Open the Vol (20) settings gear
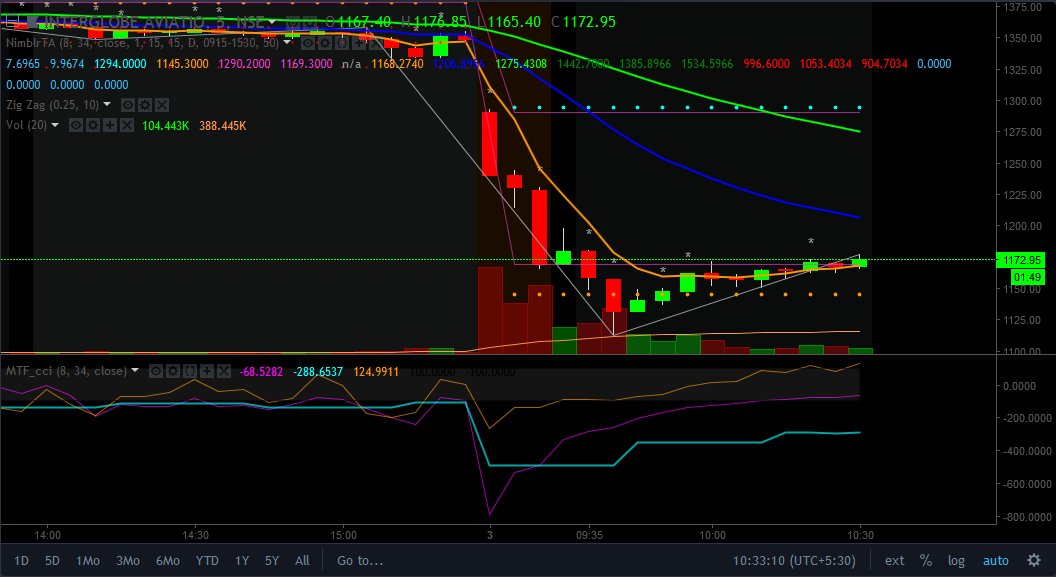The image size is (1056, 577). click(93, 125)
